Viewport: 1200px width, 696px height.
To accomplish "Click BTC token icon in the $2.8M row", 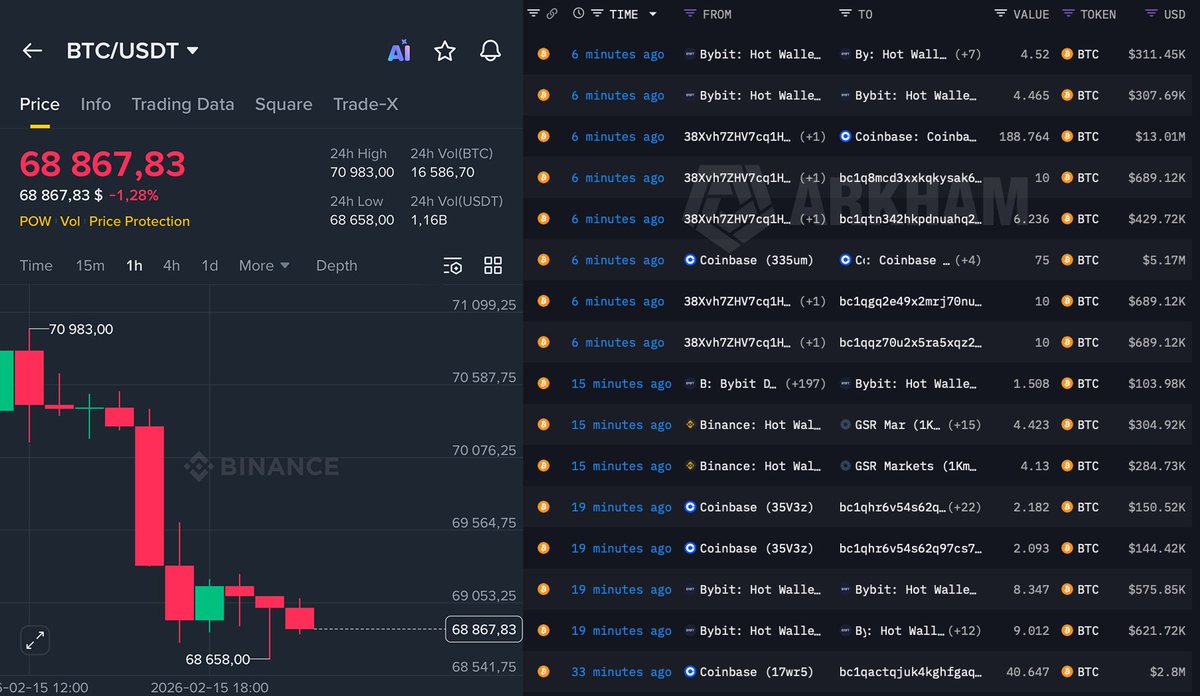I will pyautogui.click(x=1067, y=672).
